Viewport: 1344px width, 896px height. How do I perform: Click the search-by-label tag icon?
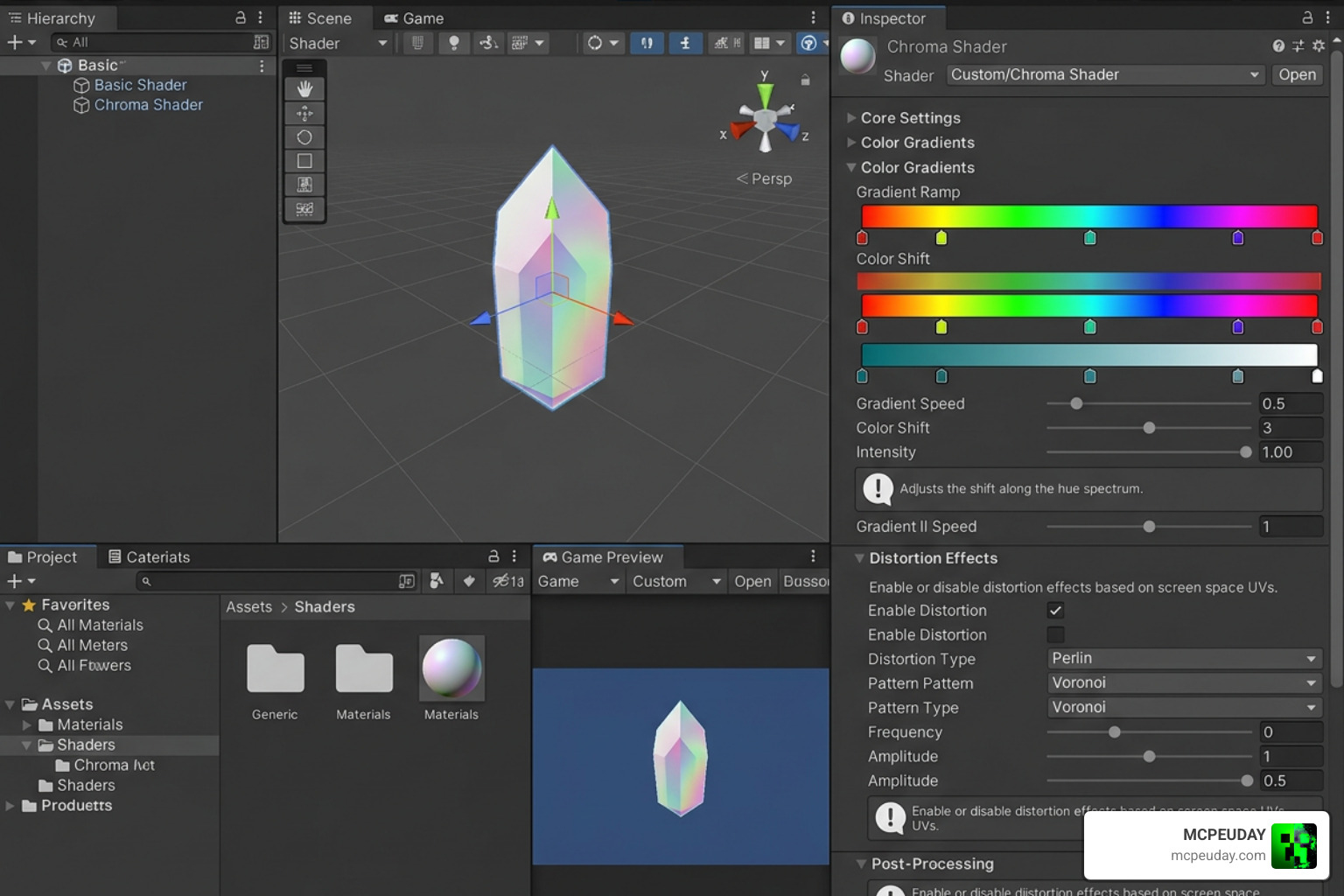pyautogui.click(x=469, y=581)
